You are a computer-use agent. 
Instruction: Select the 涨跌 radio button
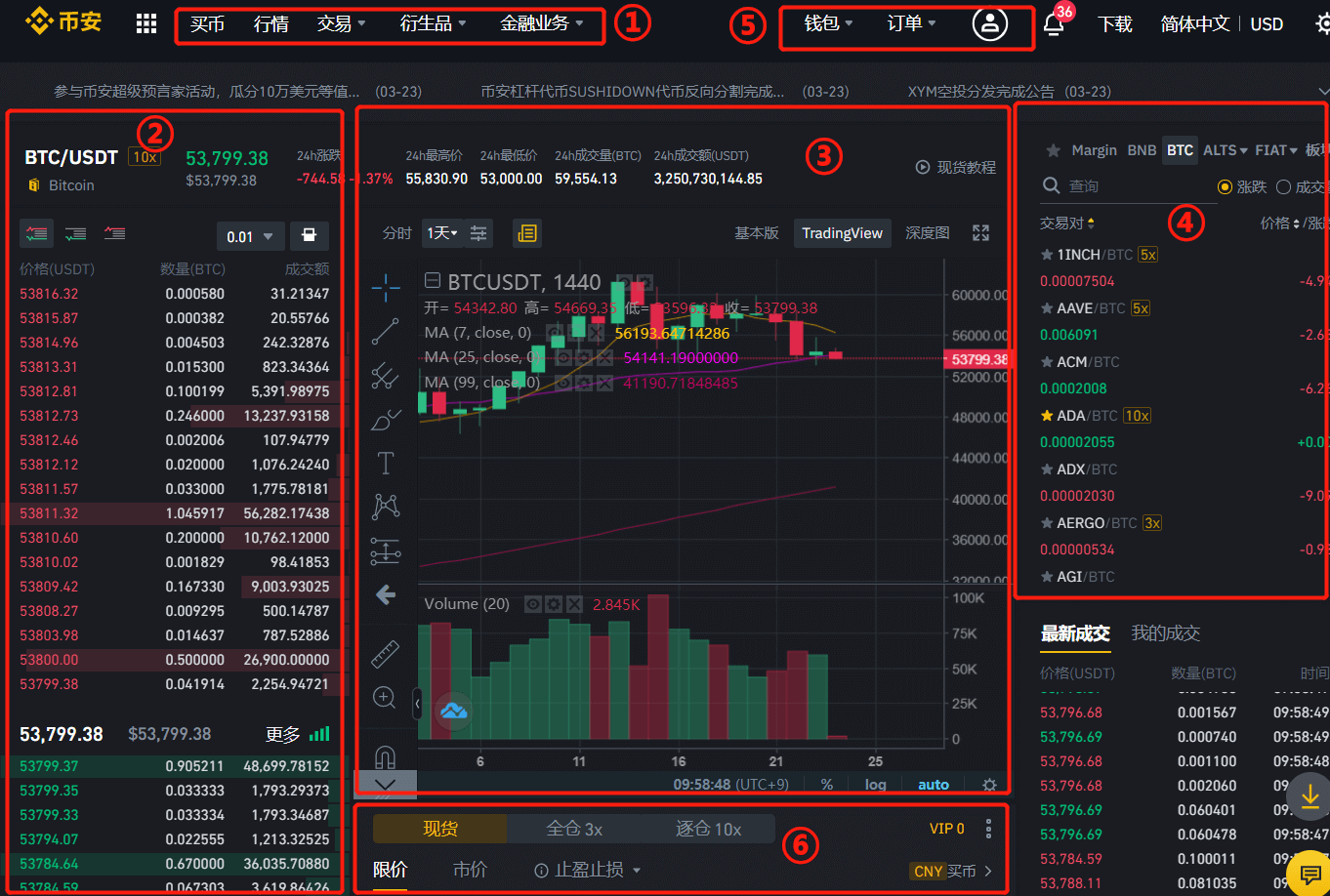[1225, 186]
